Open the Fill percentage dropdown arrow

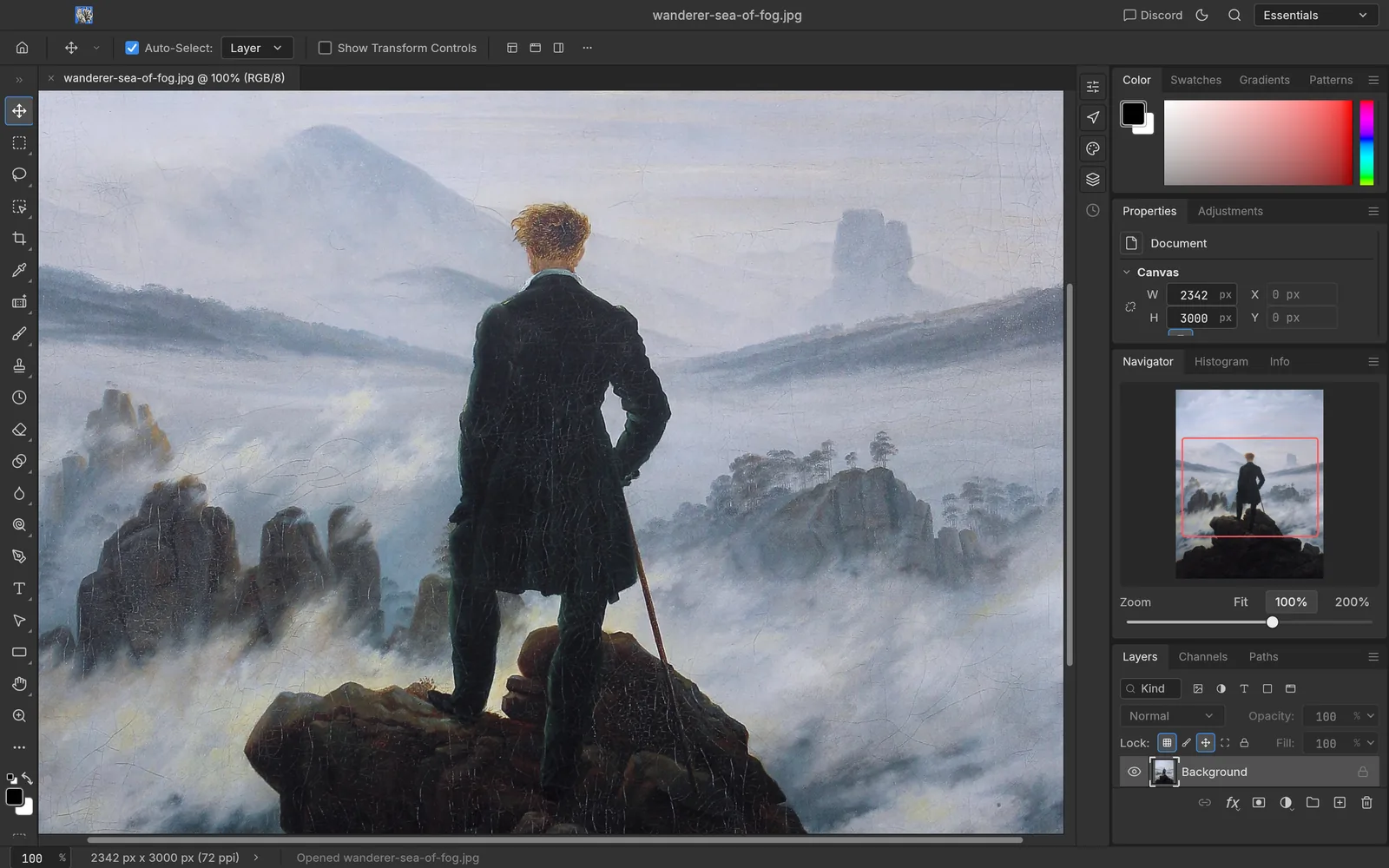tap(1371, 743)
